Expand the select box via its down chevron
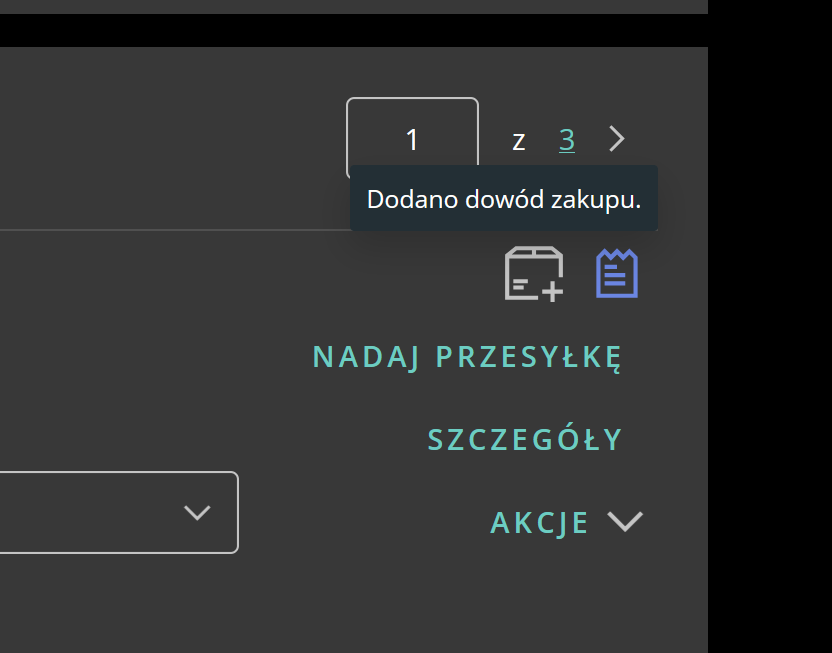832x653 pixels. [x=197, y=512]
